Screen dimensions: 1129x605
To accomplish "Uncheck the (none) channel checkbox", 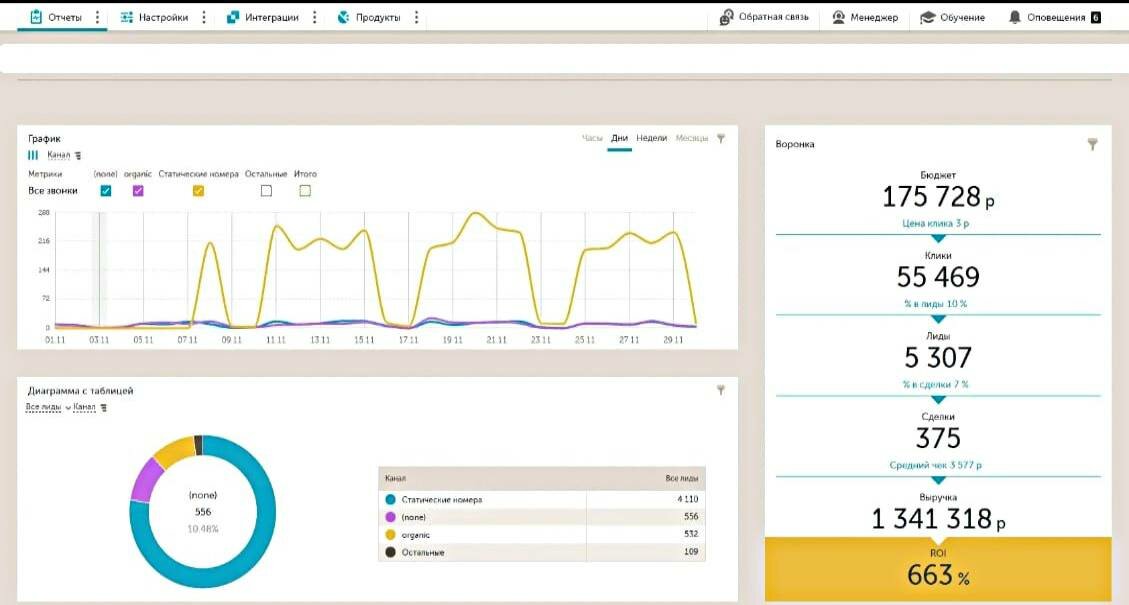I will (106, 191).
